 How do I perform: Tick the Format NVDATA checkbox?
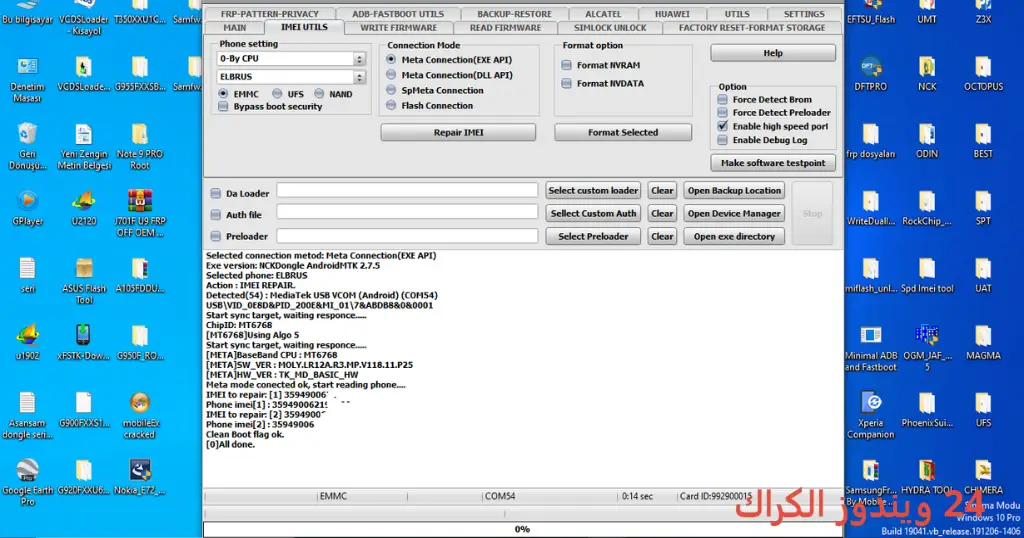click(566, 84)
